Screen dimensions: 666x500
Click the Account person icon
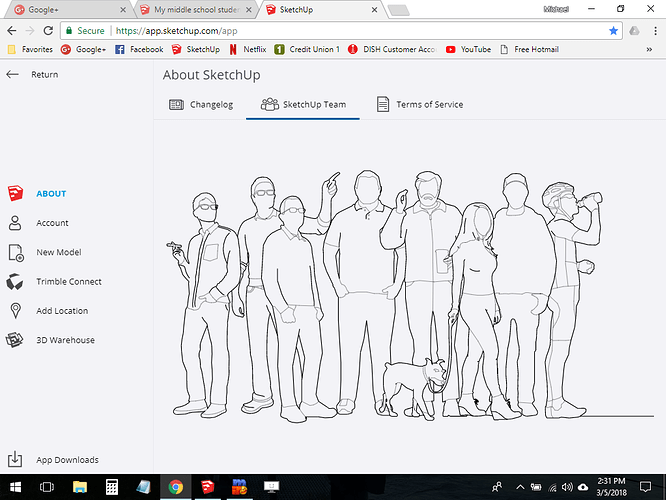(15, 223)
